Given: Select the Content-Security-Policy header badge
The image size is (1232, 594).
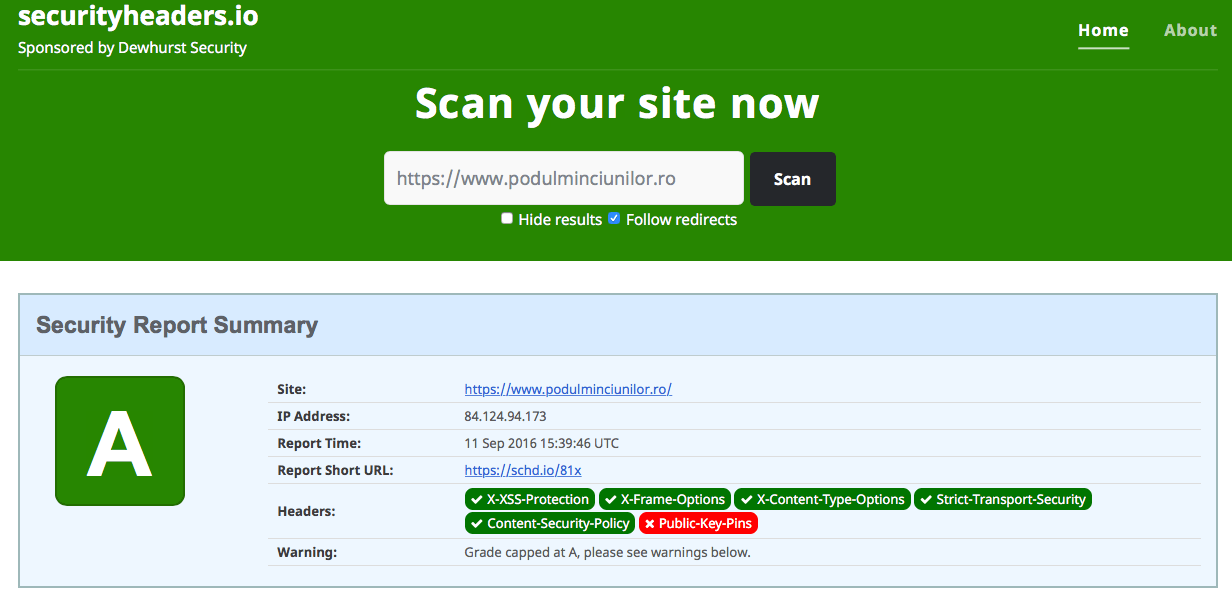Looking at the screenshot, I should [x=549, y=523].
